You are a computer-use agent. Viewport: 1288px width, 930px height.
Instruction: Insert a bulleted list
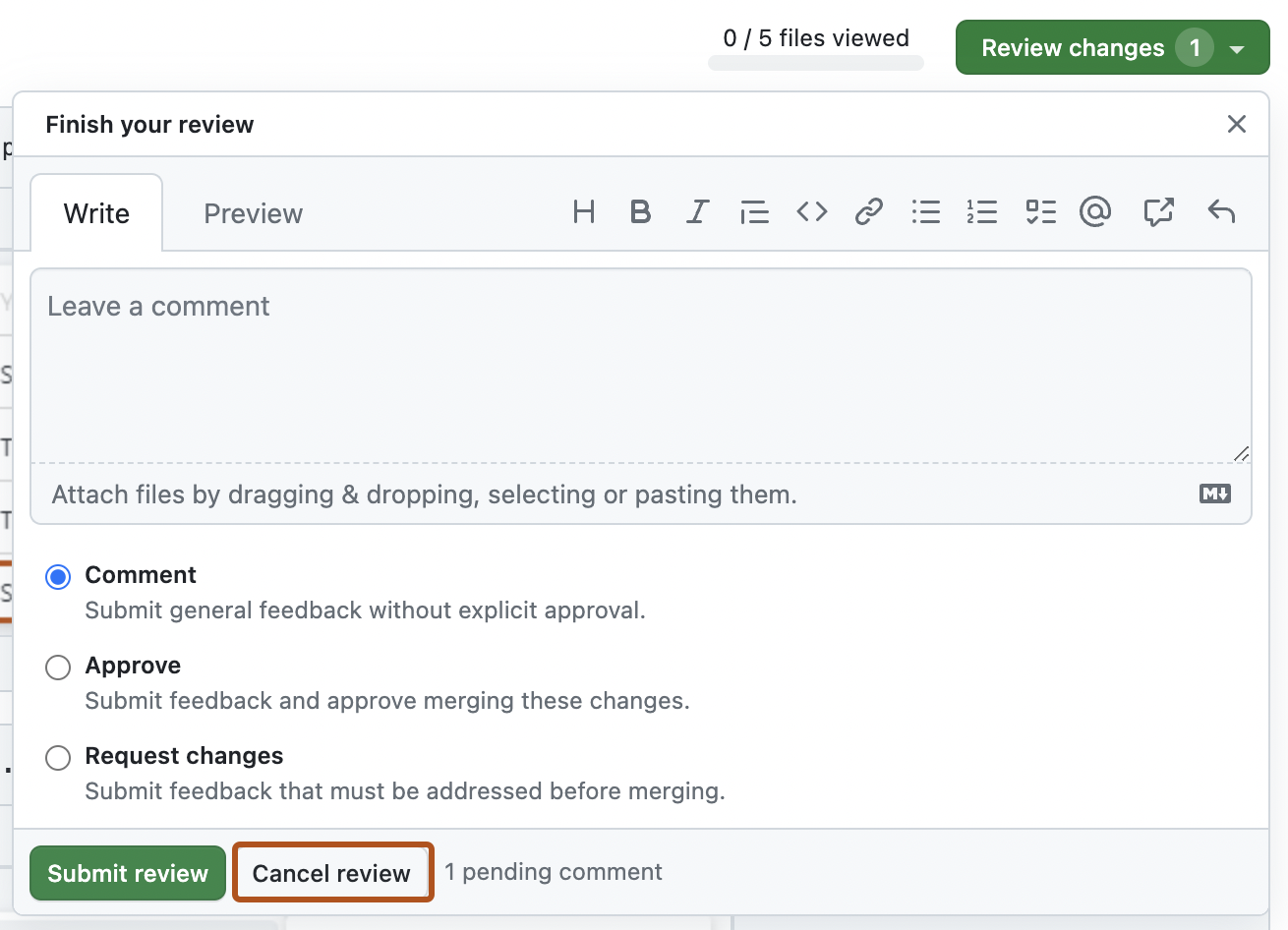[x=925, y=211]
